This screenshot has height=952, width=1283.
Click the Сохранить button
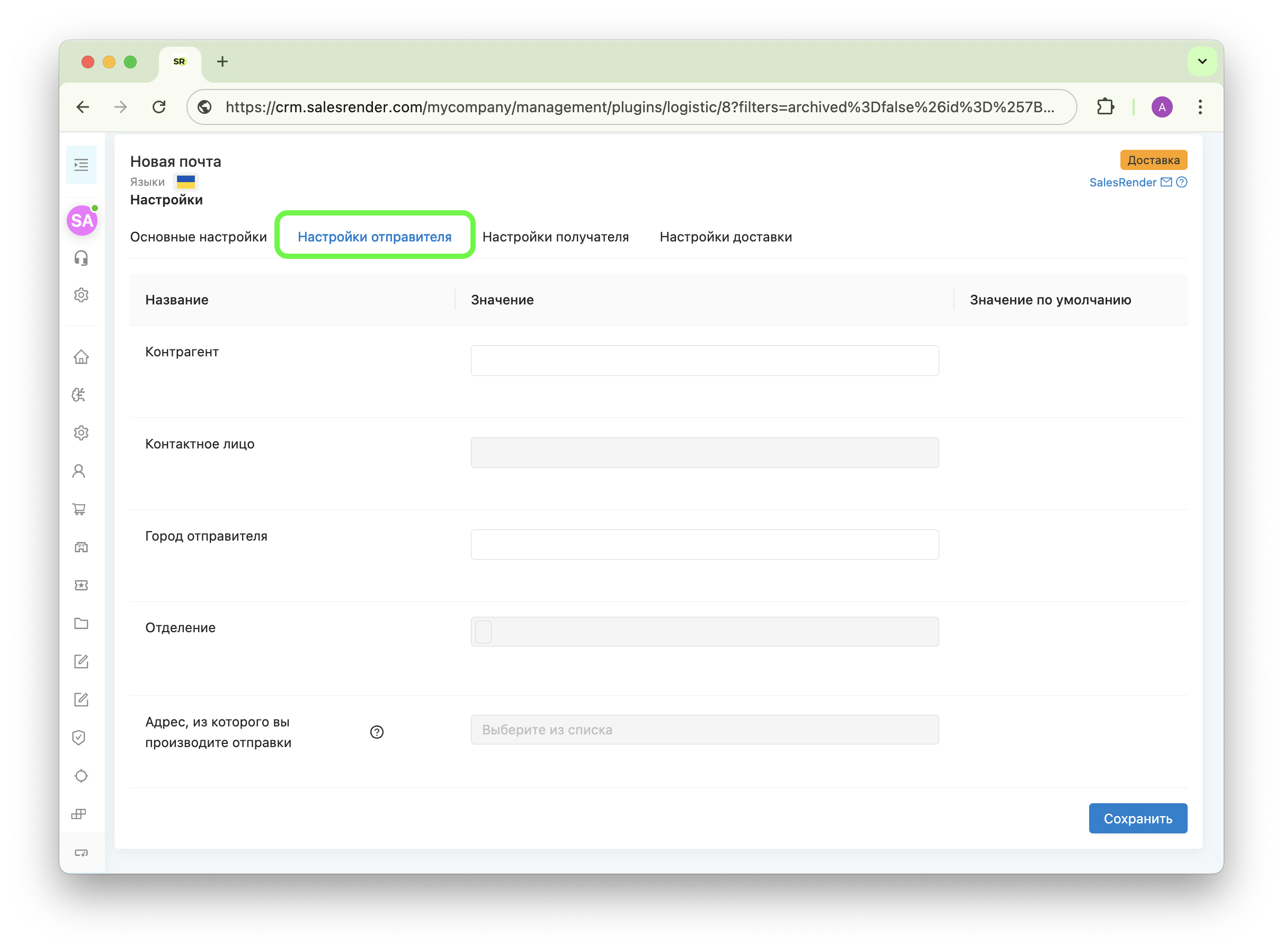pyautogui.click(x=1137, y=818)
